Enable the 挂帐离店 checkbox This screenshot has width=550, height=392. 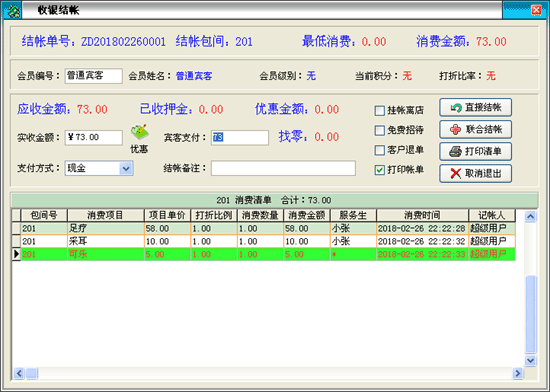(x=380, y=111)
